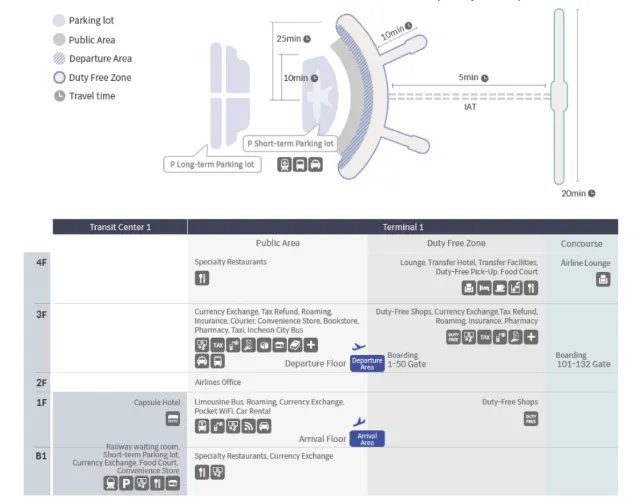Click the car icon below Short-term Parking label
This screenshot has width=640, height=500.
pyautogui.click(x=315, y=165)
